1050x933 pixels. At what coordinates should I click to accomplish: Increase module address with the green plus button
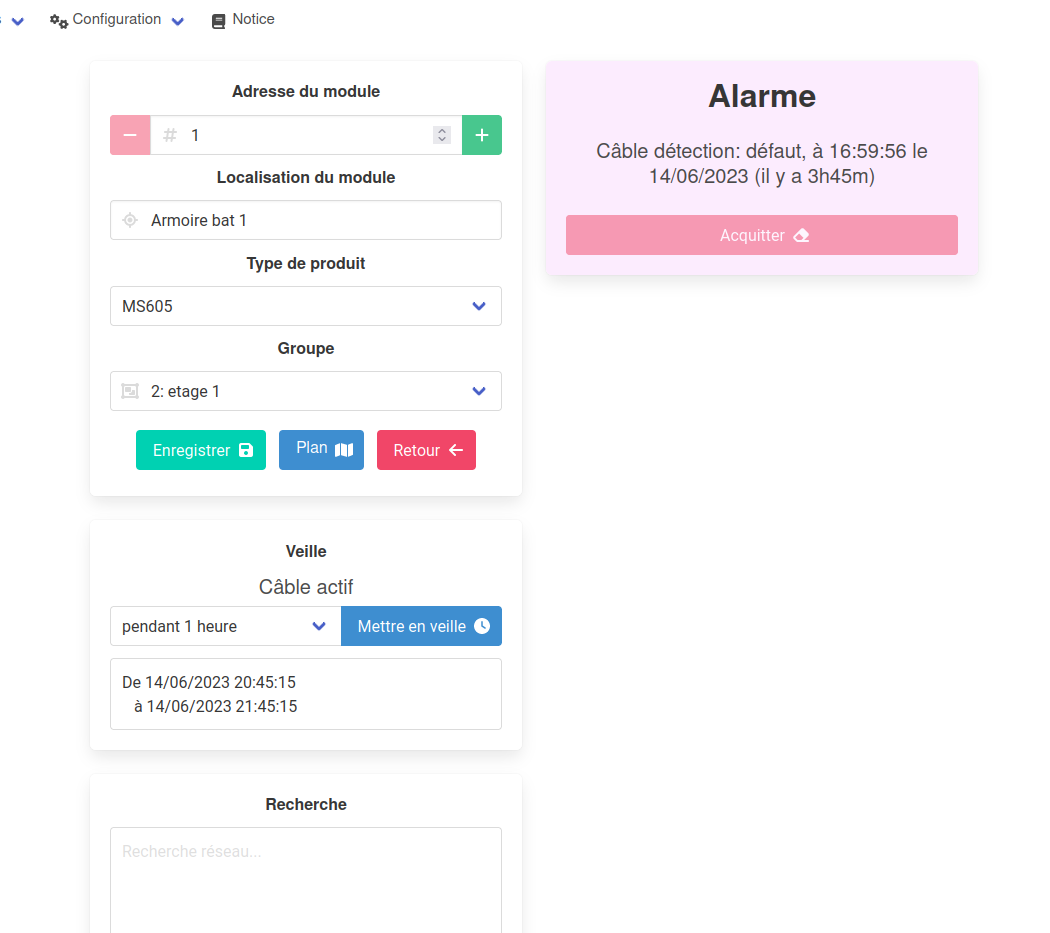tap(482, 134)
